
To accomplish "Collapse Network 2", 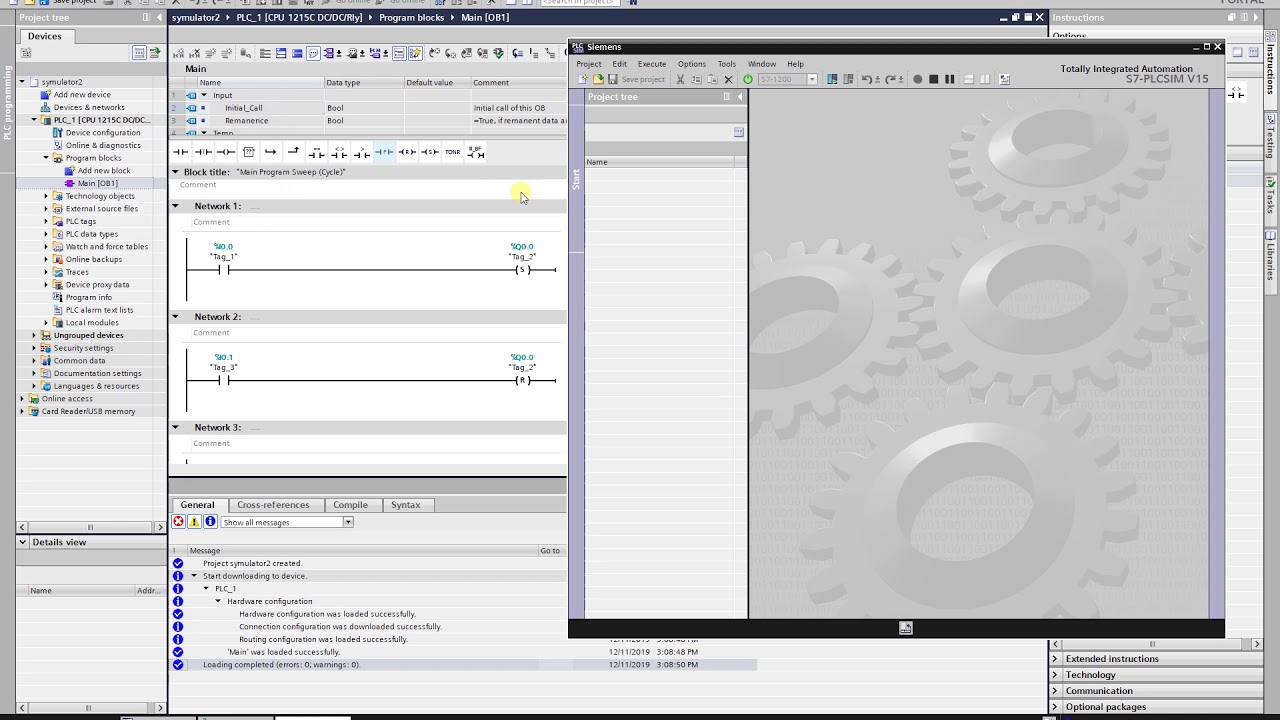I will coord(175,317).
